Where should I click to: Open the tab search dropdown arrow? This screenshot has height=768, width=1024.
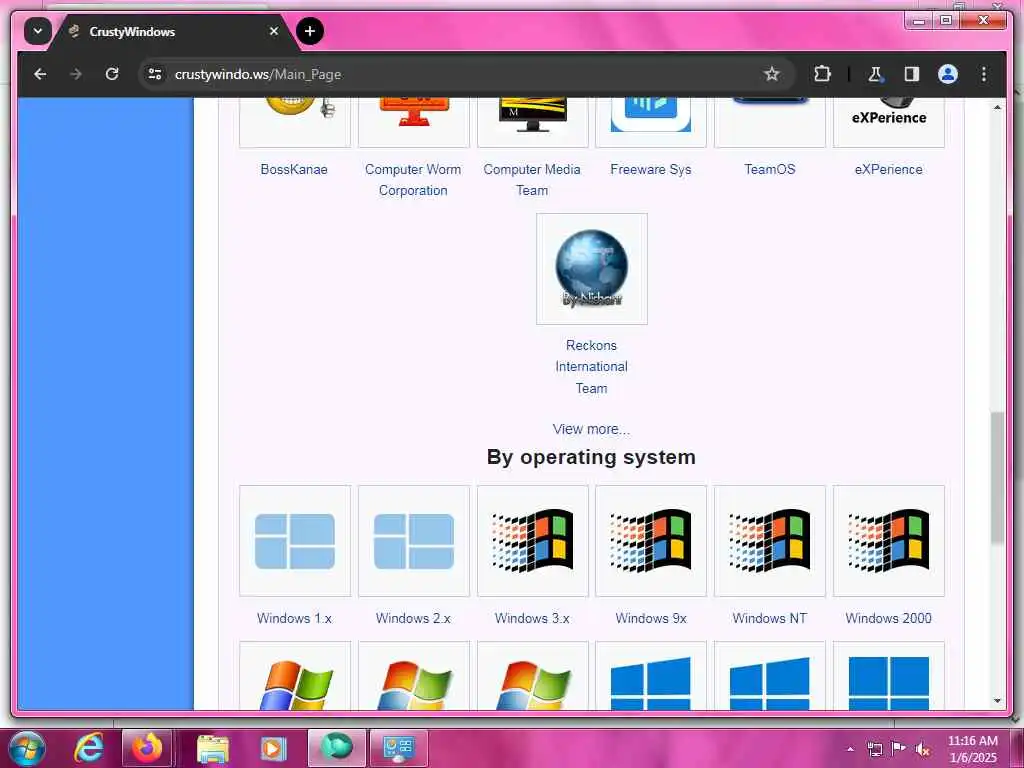click(x=38, y=31)
